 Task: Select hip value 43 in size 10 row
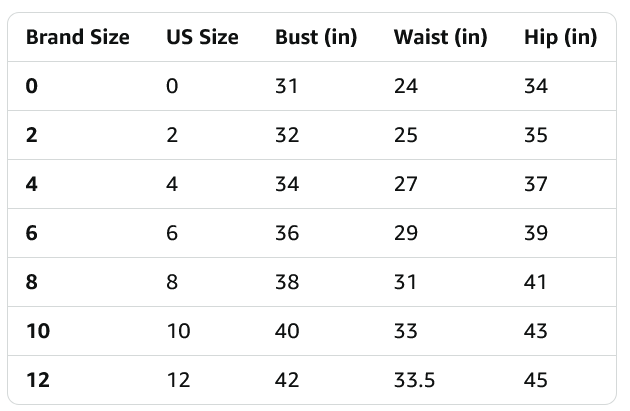[x=536, y=331]
